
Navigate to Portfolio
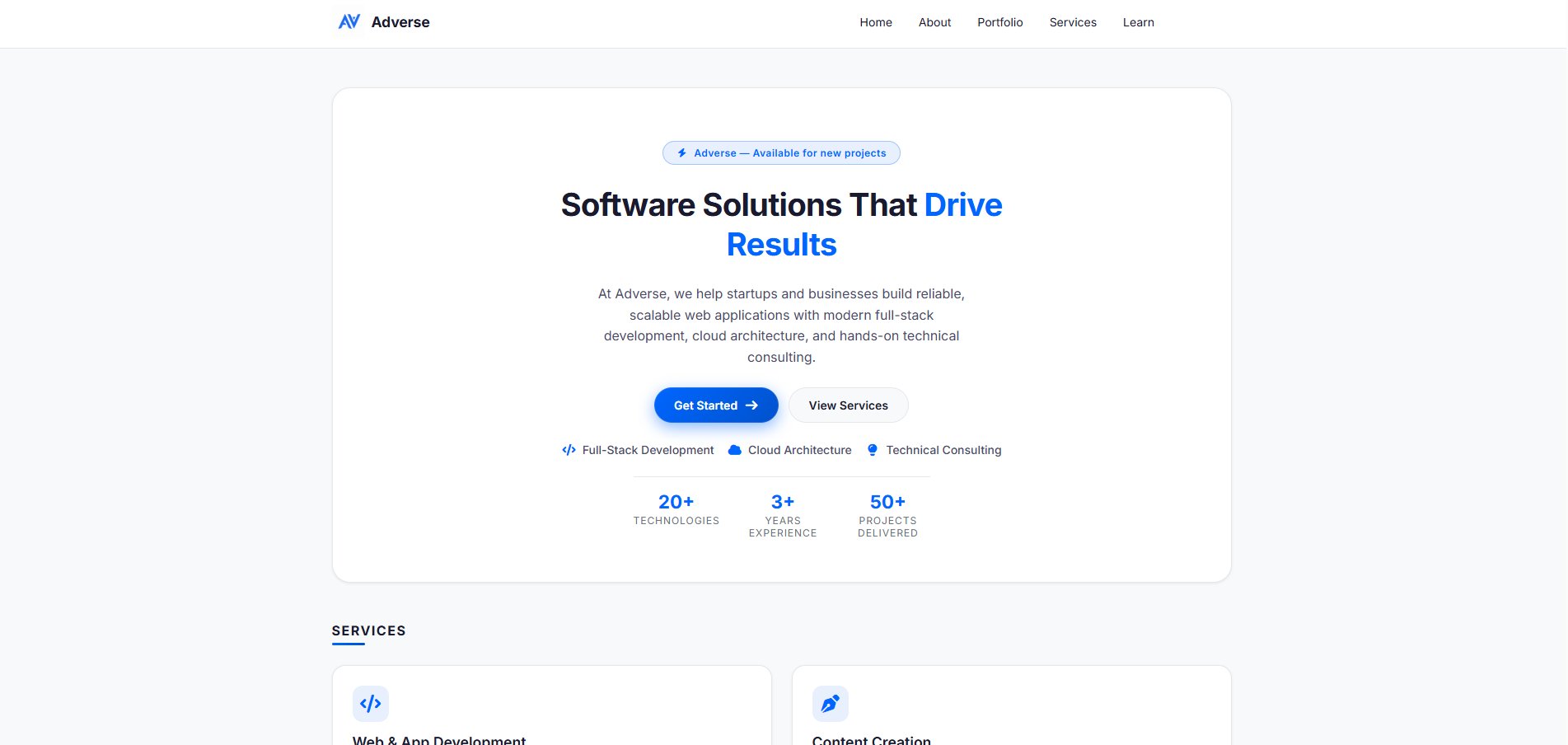tap(1000, 22)
